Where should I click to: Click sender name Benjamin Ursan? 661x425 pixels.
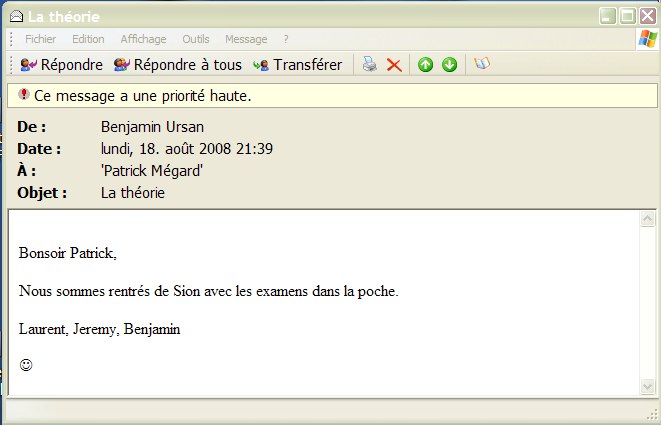(x=152, y=127)
